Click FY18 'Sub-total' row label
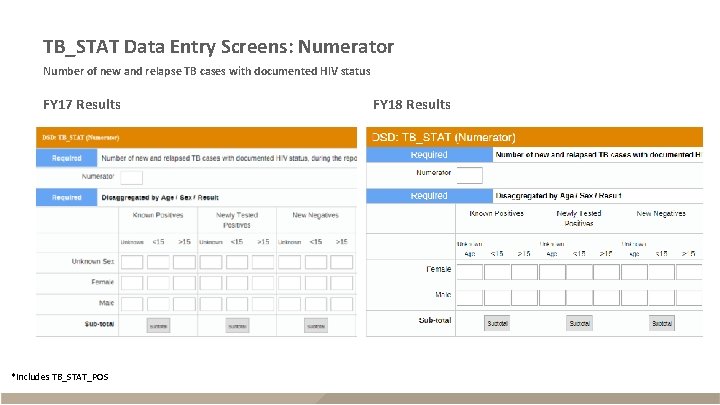This screenshot has width=720, height=405. [x=435, y=320]
